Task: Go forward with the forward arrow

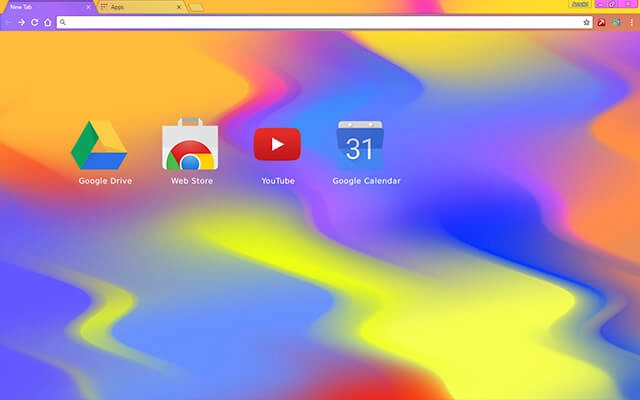Action: coord(22,22)
